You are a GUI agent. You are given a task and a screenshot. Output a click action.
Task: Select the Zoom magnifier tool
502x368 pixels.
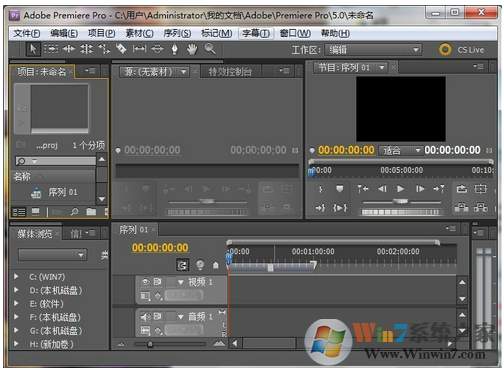point(210,49)
